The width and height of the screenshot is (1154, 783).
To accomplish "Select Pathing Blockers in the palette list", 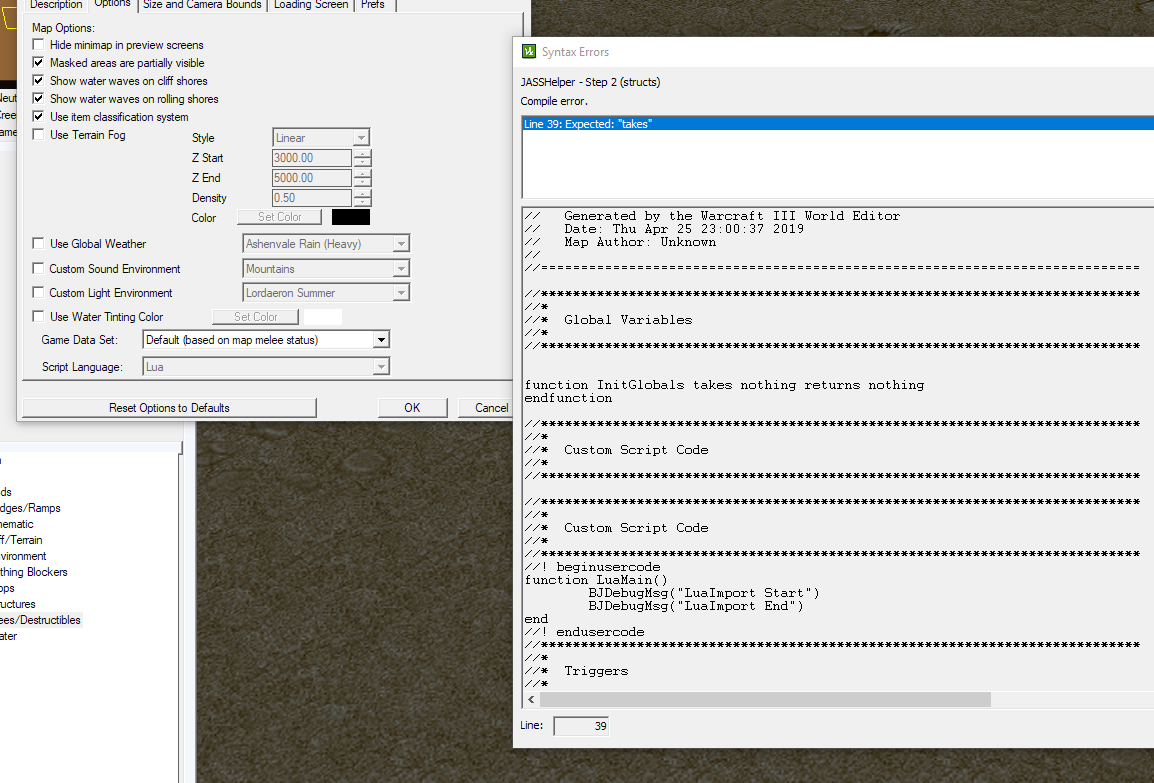I will coord(34,572).
